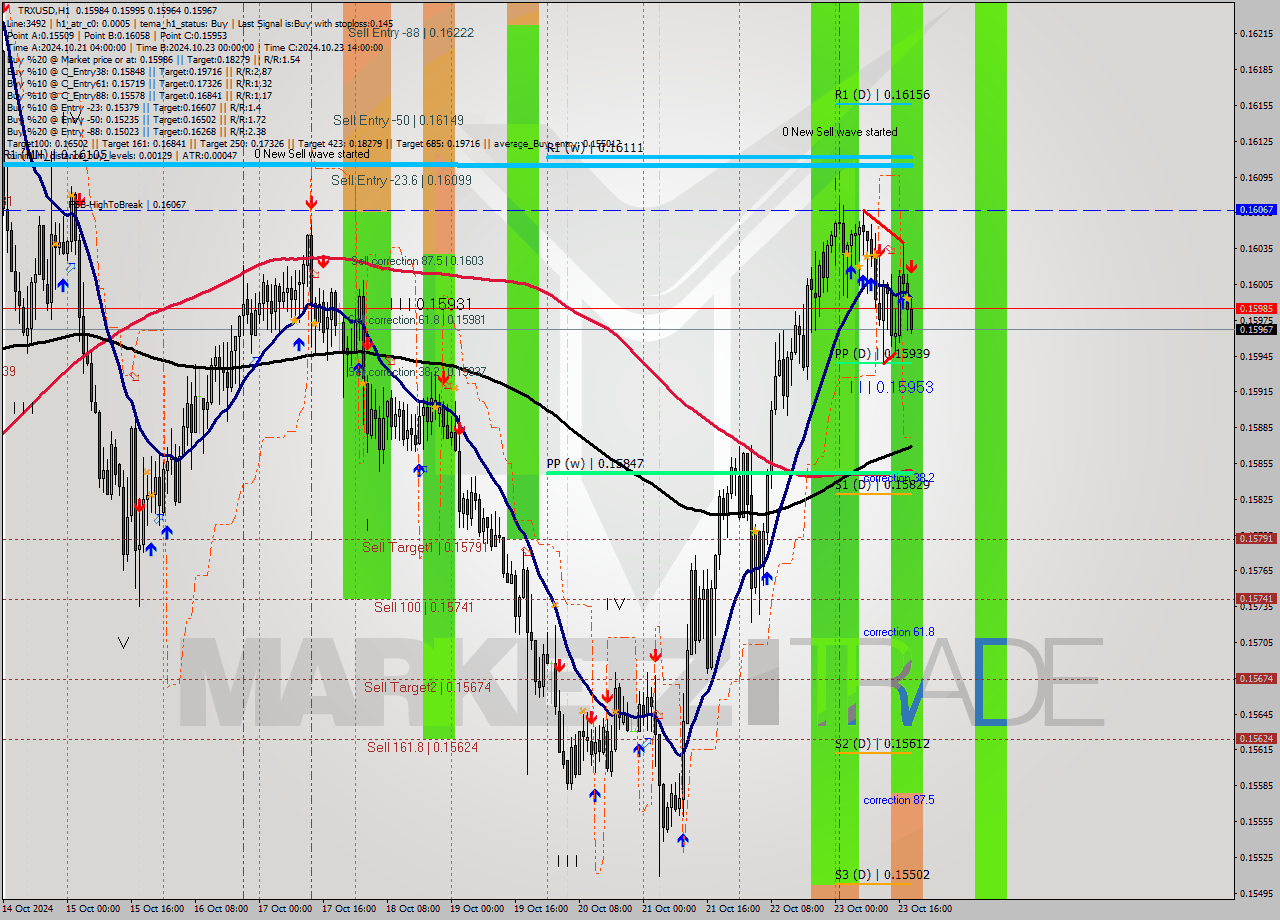The height and width of the screenshot is (920, 1280).
Task: Click the blue 0.16067 price axis tag
Action: [x=1256, y=210]
